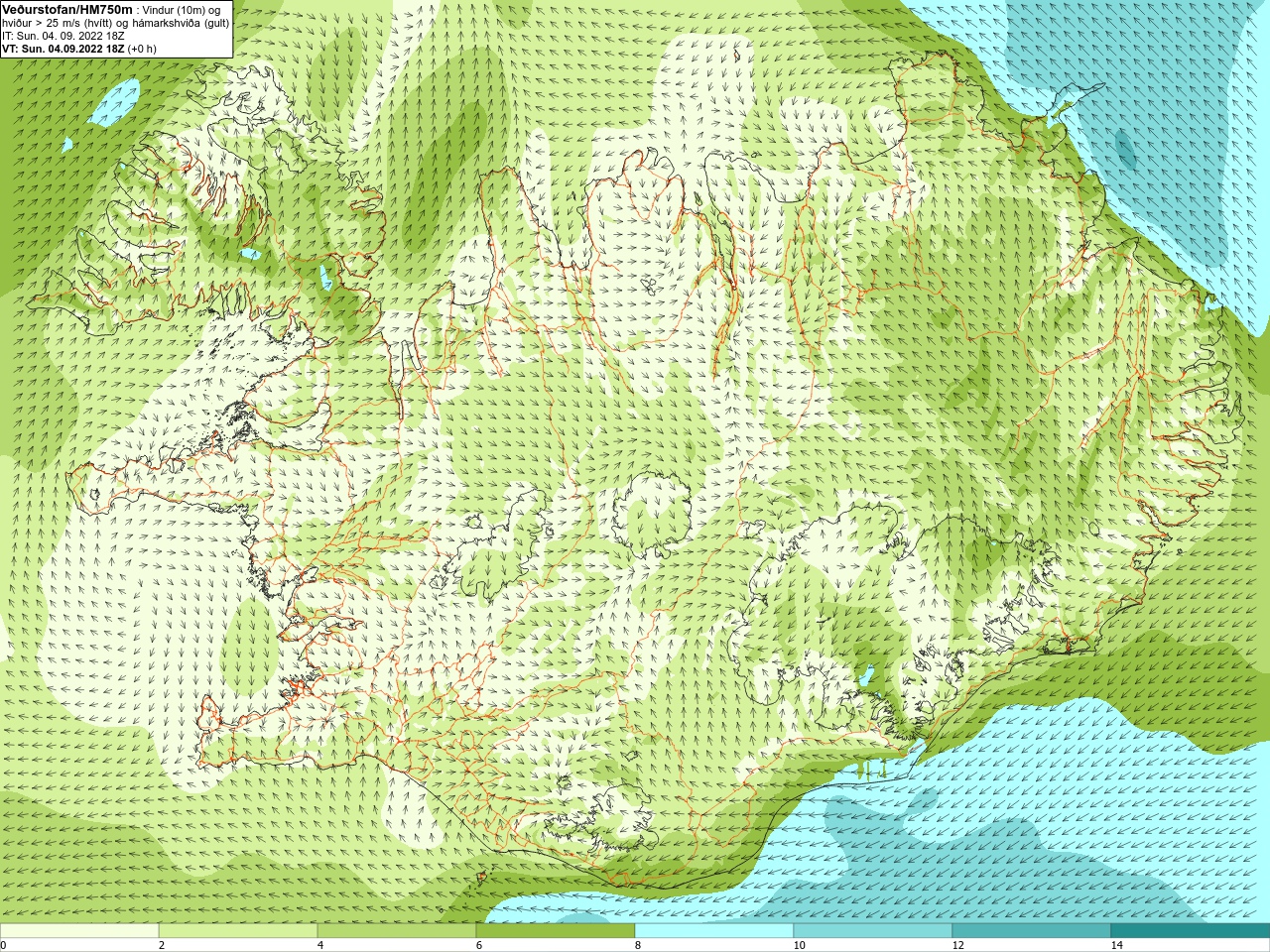Image resolution: width=1270 pixels, height=952 pixels.
Task: Click the '14' scale label
Action: coord(1116,945)
